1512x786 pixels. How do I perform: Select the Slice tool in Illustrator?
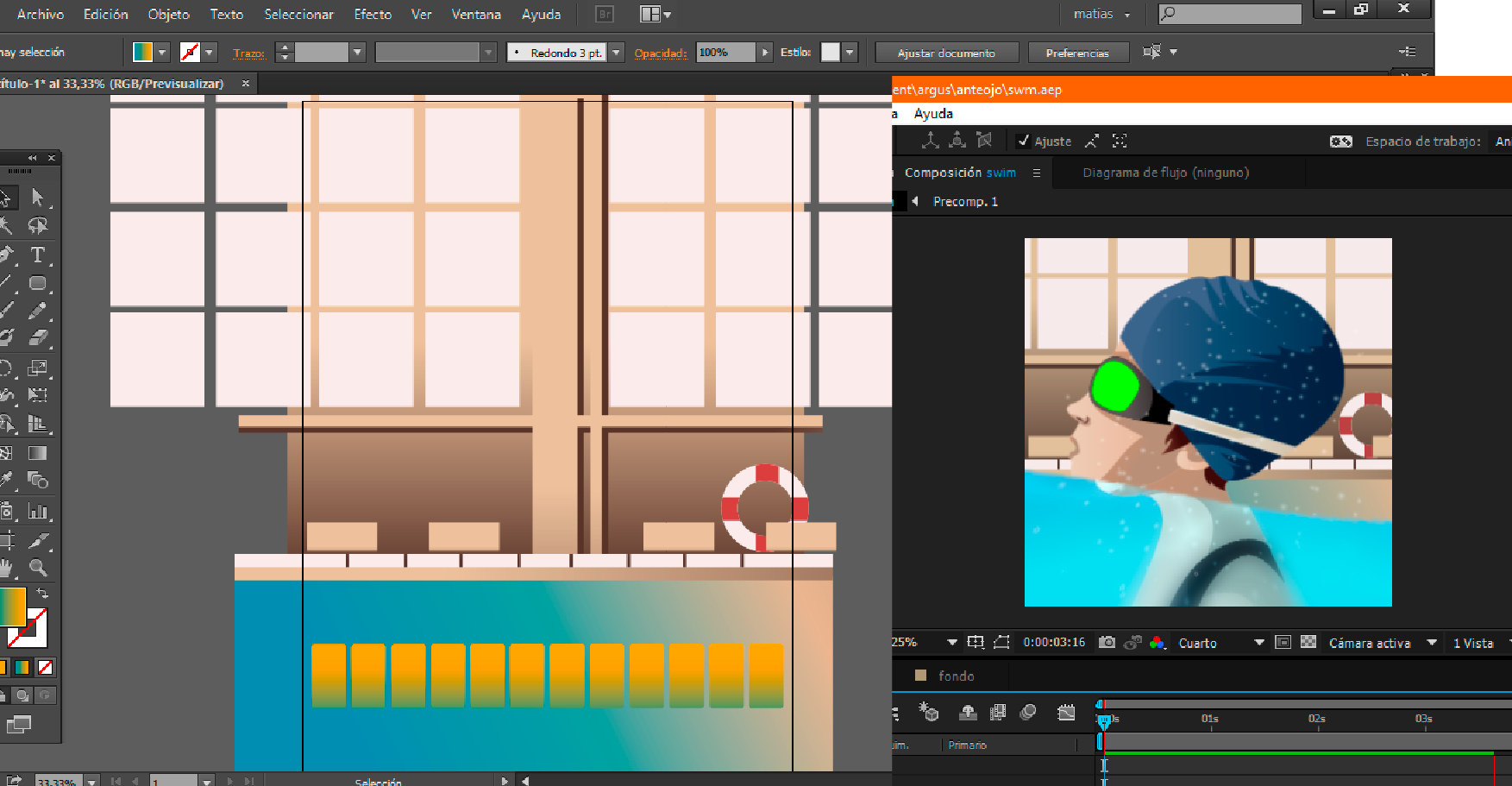(37, 541)
